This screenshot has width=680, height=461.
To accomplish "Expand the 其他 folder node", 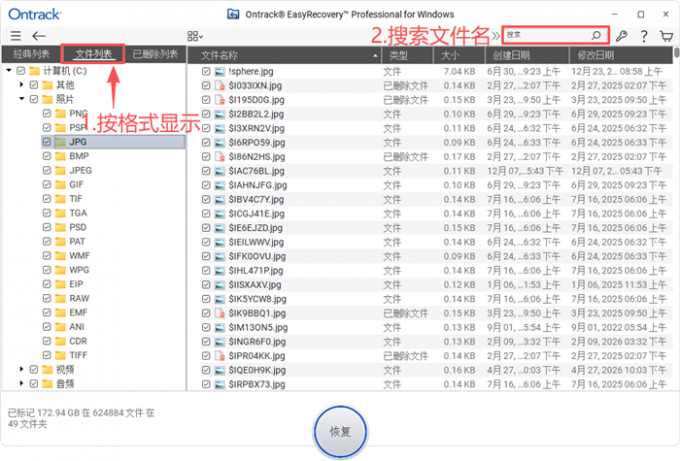I will (21, 85).
